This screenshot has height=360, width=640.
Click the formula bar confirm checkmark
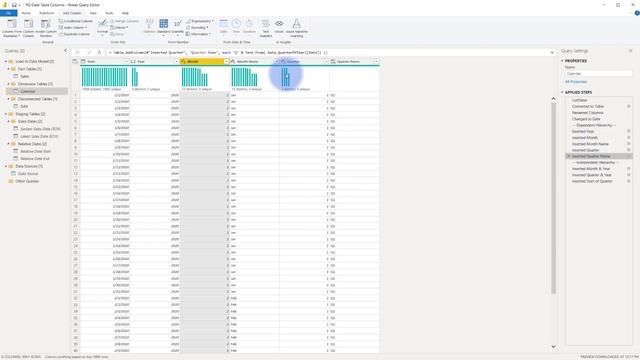pos(89,52)
